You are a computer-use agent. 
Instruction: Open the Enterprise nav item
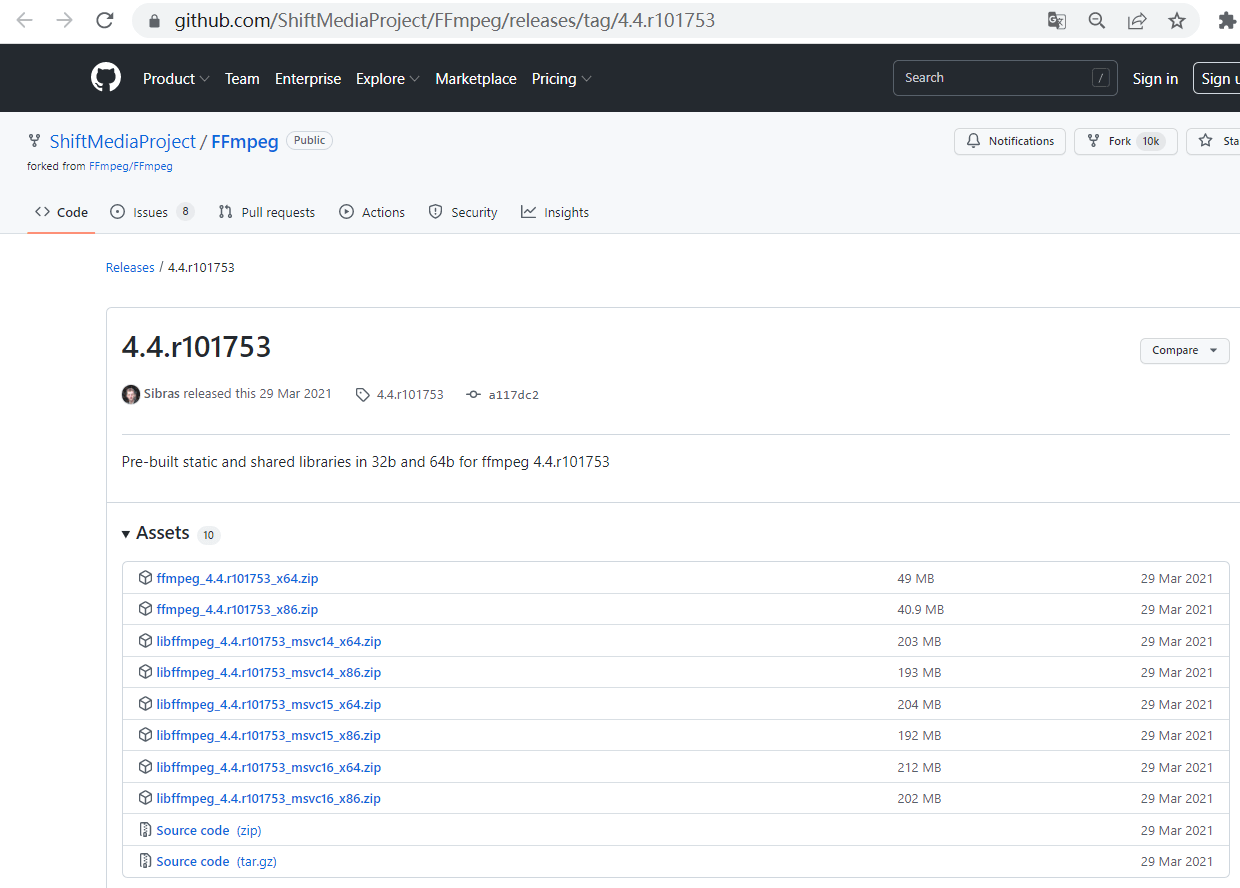pos(308,79)
